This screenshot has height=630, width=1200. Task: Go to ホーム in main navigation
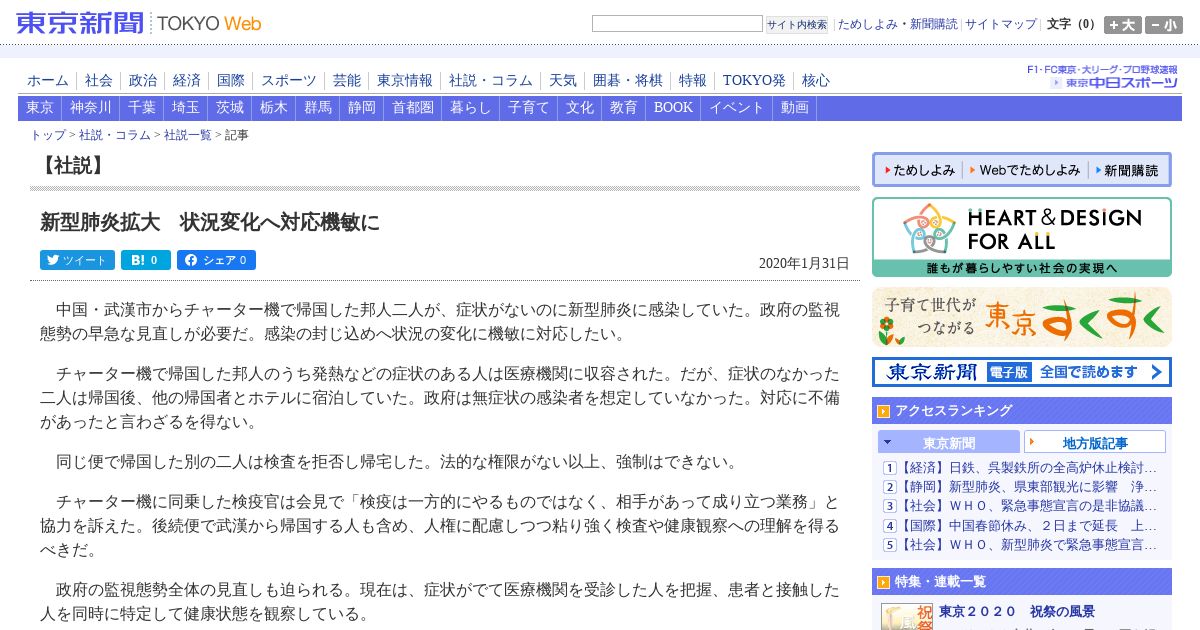point(48,81)
